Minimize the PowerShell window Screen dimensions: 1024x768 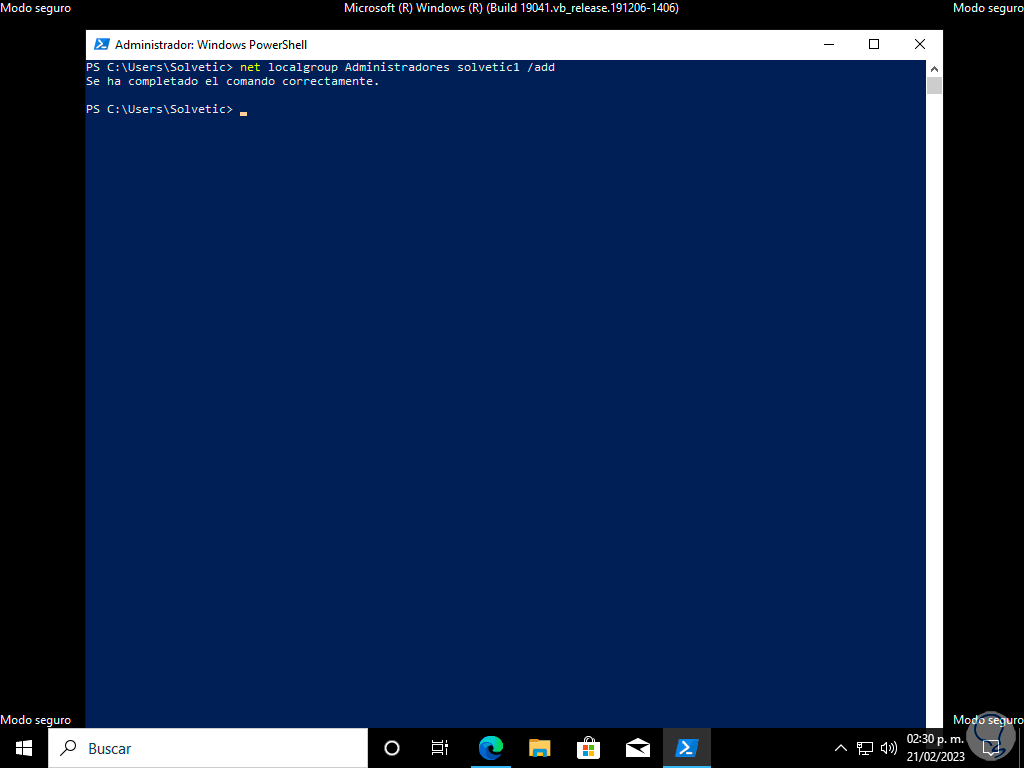[x=829, y=44]
